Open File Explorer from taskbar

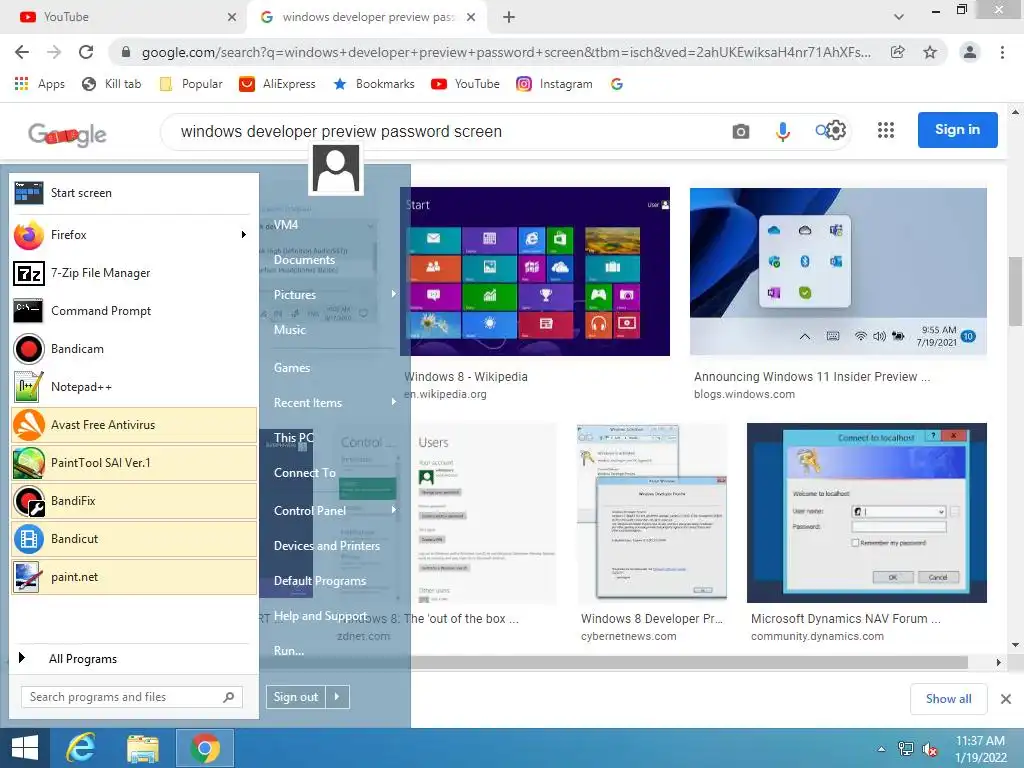pyautogui.click(x=142, y=748)
